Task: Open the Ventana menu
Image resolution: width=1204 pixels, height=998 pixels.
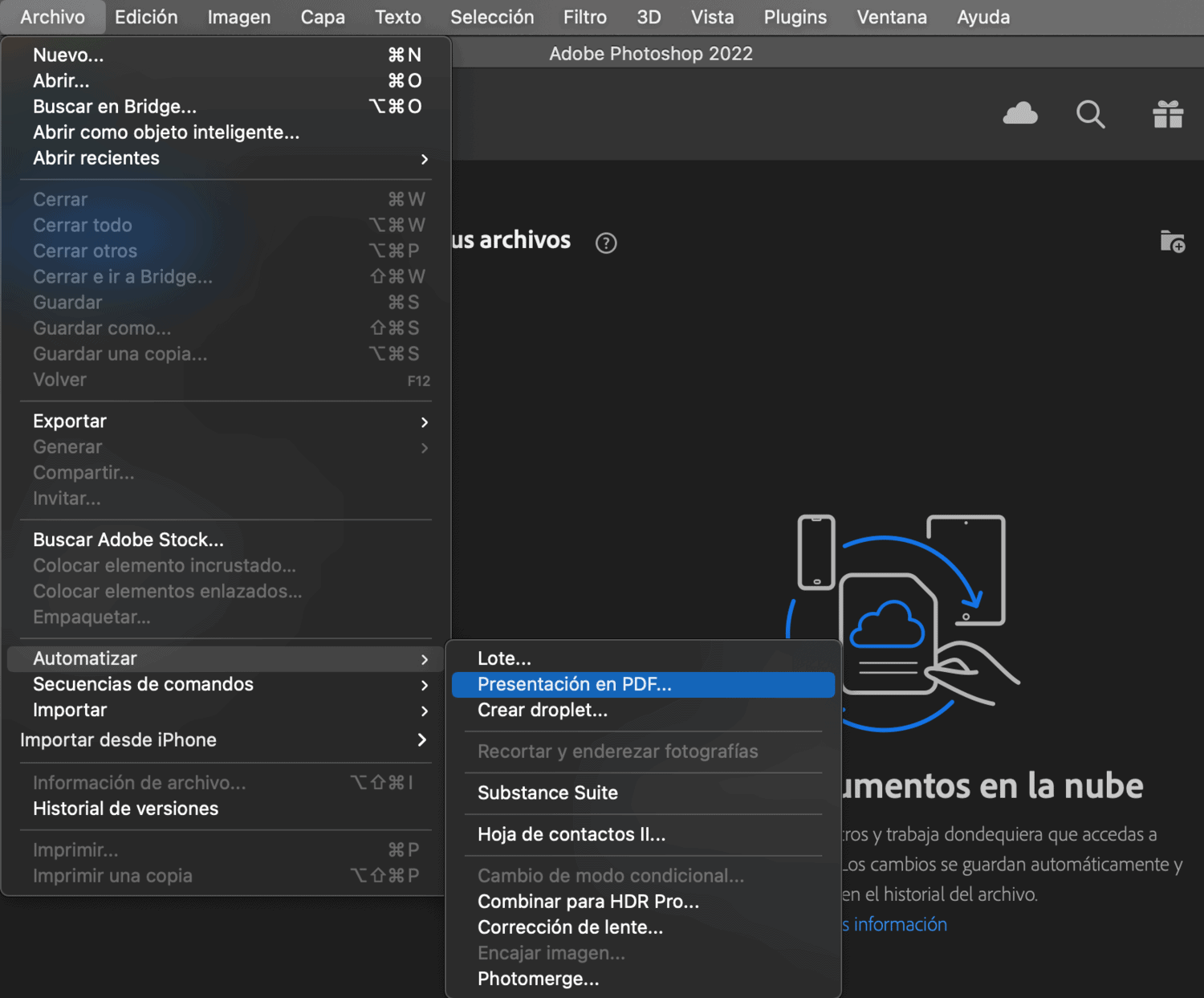Action: click(892, 17)
